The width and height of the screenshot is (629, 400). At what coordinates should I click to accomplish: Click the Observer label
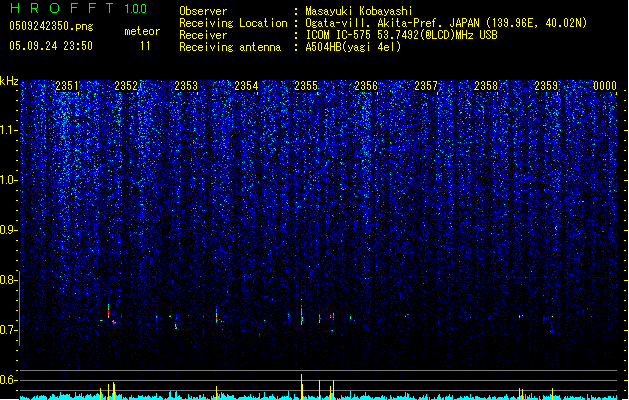tap(203, 11)
